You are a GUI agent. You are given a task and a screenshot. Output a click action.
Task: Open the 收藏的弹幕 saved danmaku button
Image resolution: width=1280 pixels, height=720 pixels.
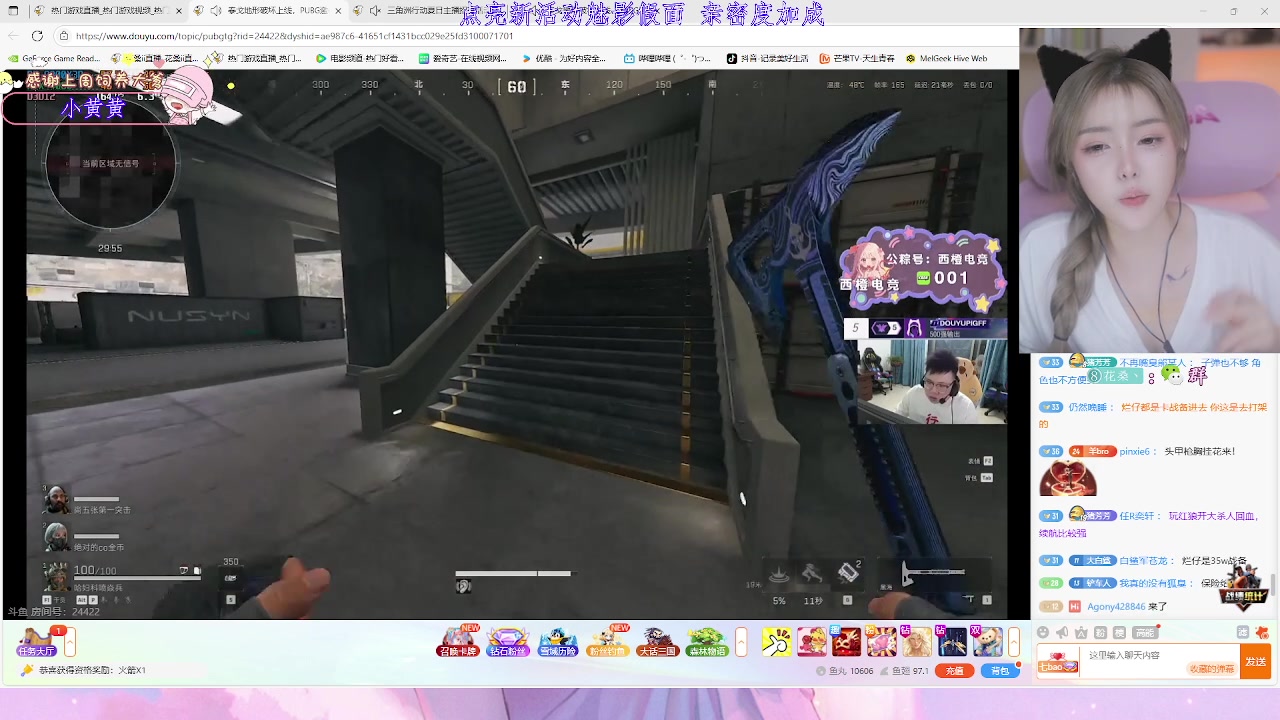pyautogui.click(x=1212, y=669)
